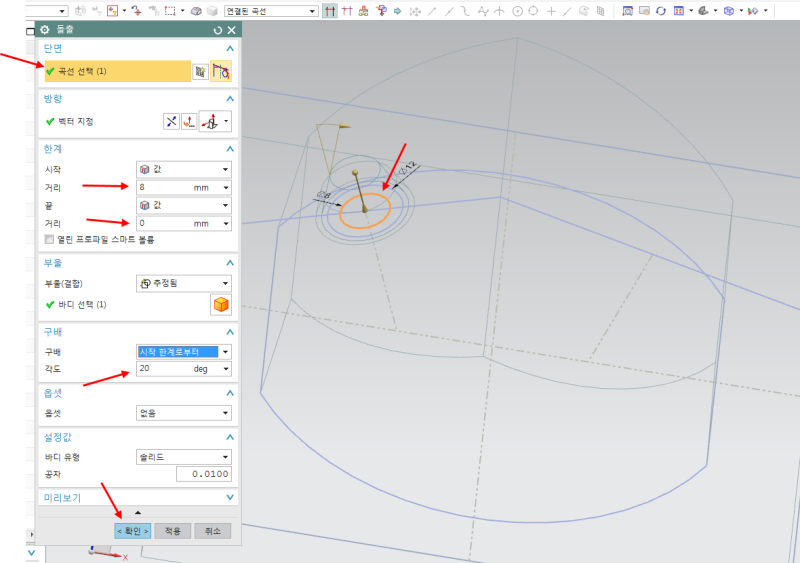Click the 공차 tolerance input field

coord(204,473)
